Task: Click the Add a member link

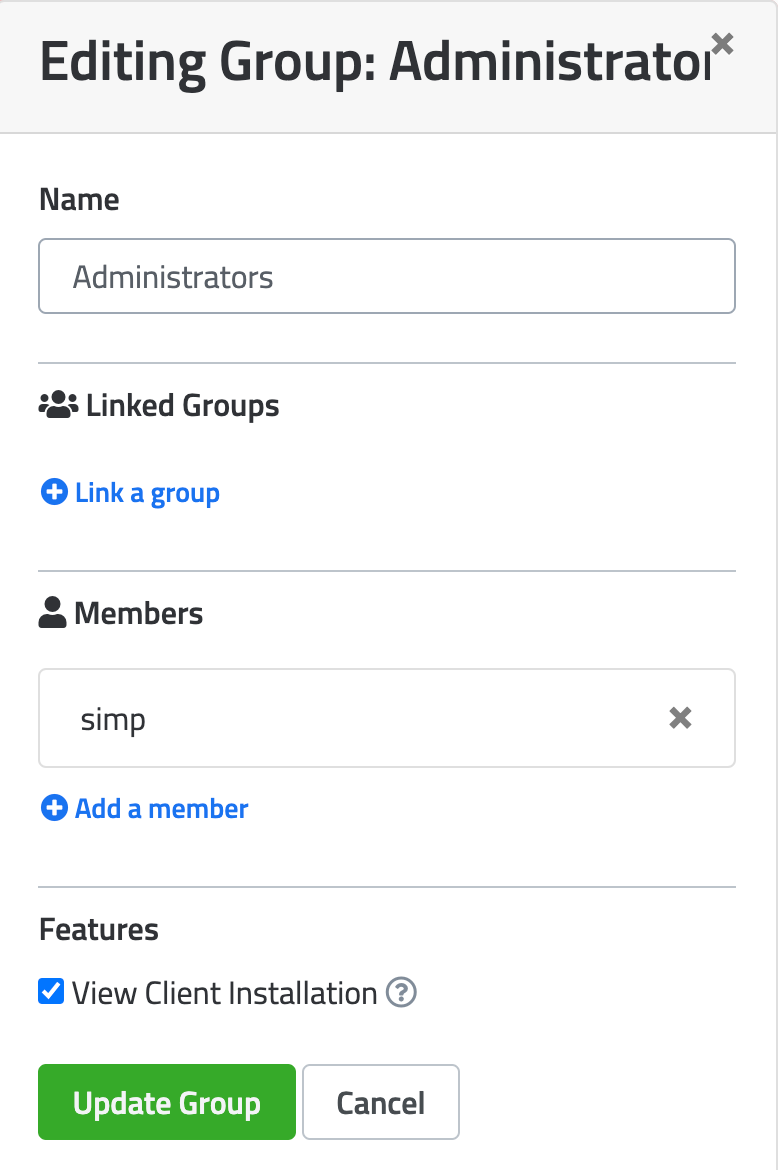Action: tap(161, 808)
